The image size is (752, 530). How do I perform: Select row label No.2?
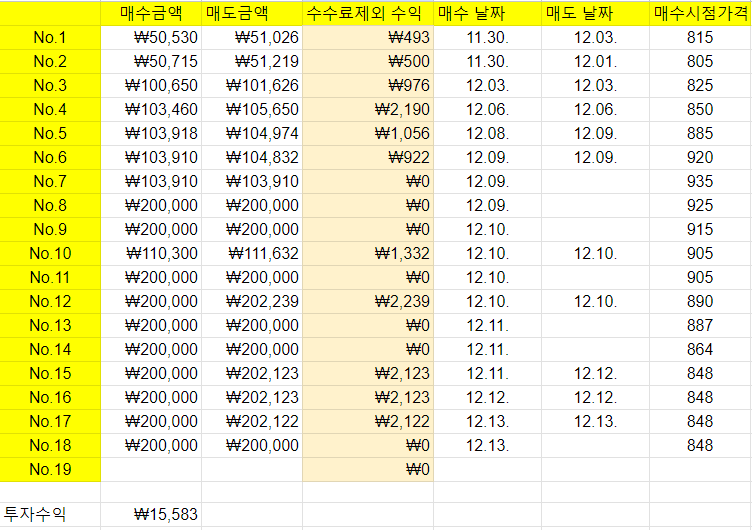click(x=50, y=61)
